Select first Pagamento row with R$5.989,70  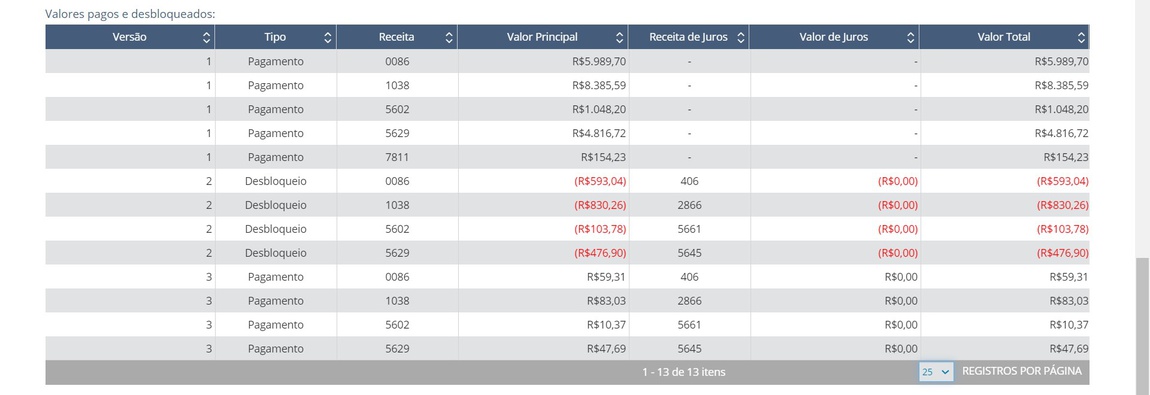[567, 62]
